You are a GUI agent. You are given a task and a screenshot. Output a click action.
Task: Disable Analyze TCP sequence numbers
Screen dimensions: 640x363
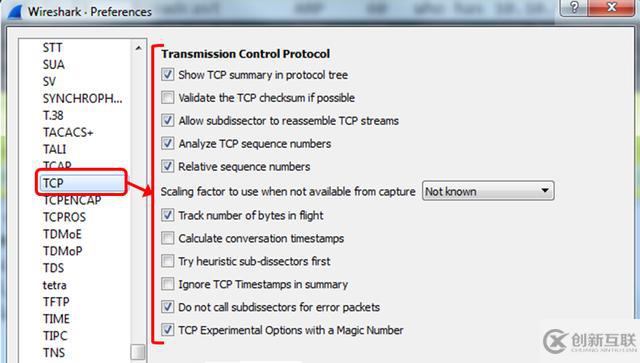pos(167,143)
